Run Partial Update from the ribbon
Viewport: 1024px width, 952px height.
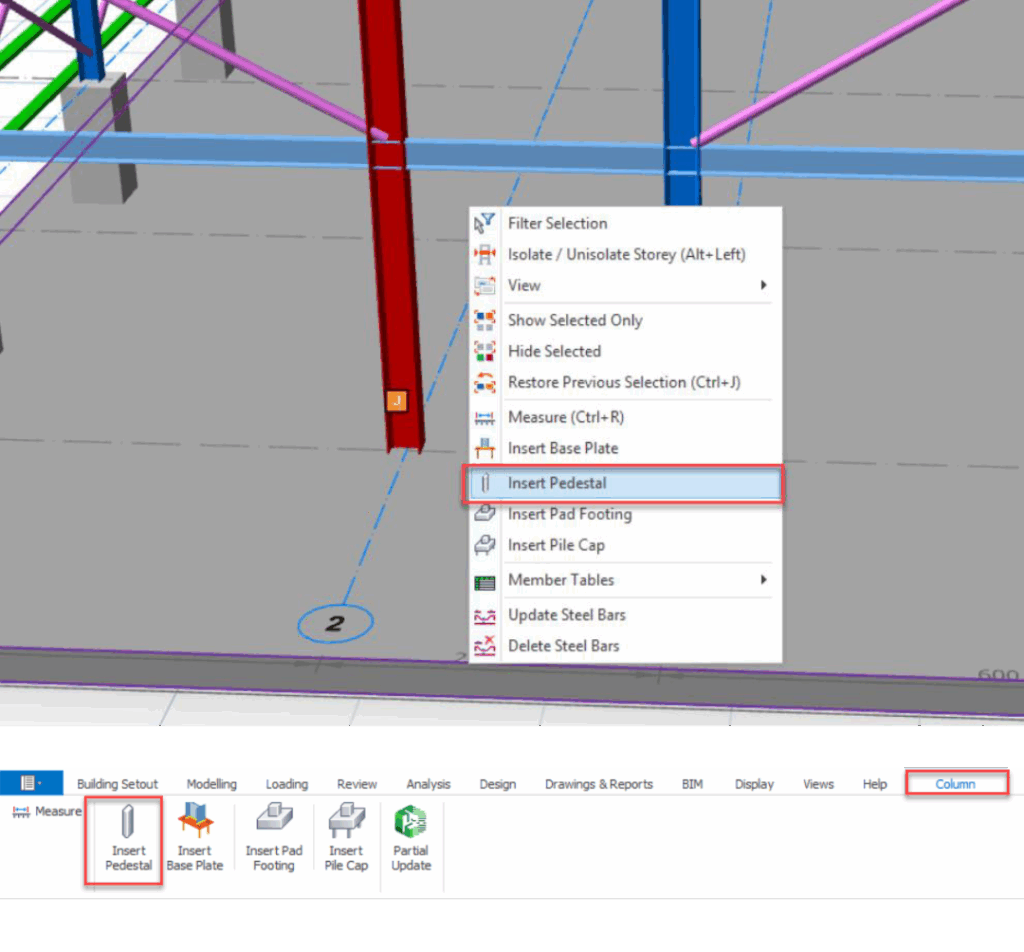411,838
